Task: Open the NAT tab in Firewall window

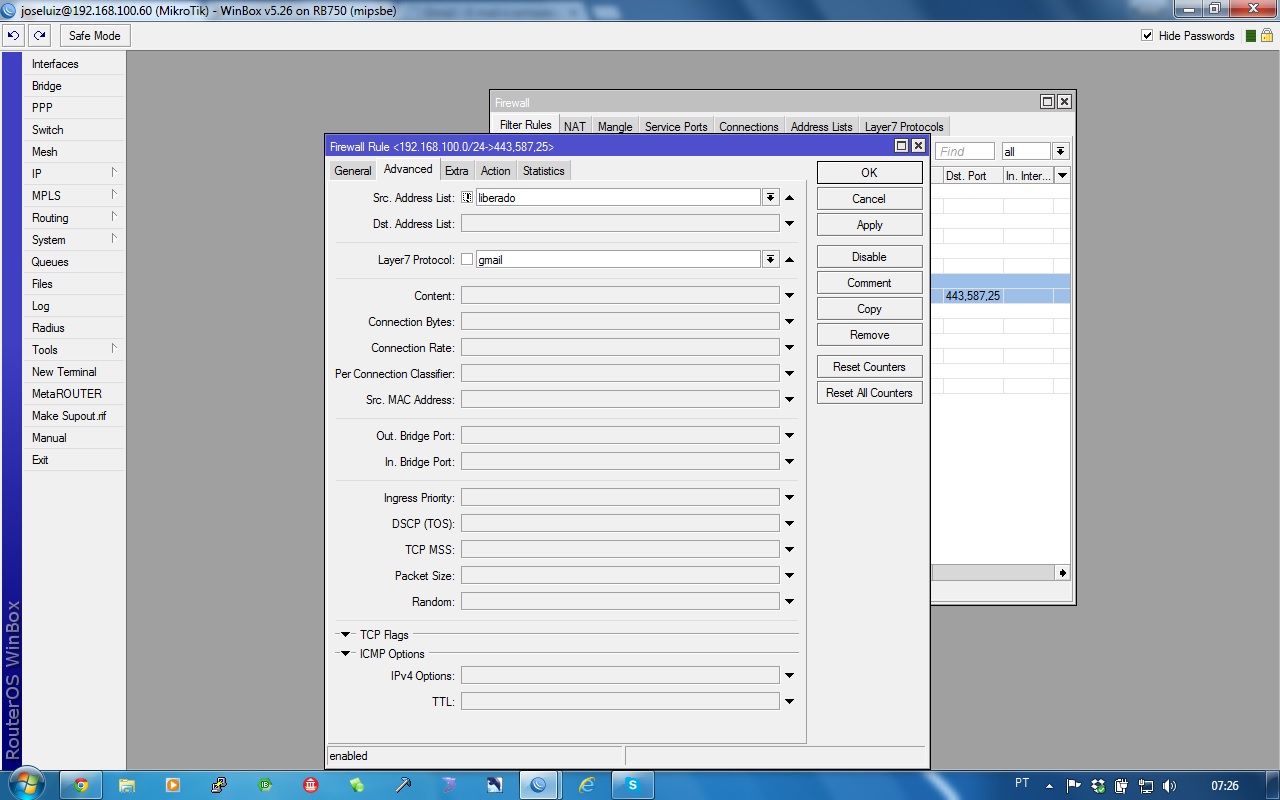Action: click(575, 127)
